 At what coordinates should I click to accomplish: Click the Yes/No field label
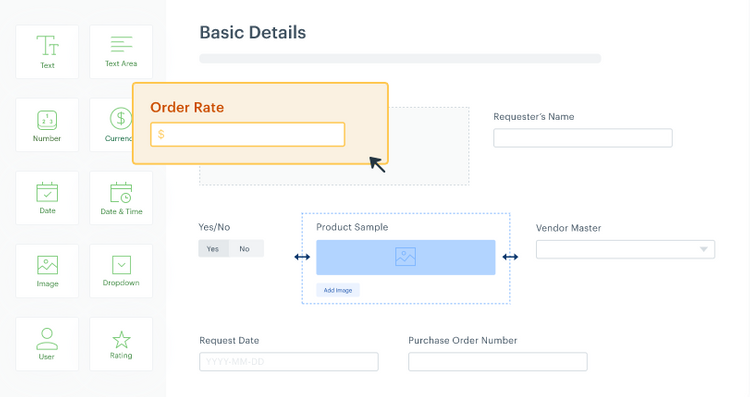[214, 227]
